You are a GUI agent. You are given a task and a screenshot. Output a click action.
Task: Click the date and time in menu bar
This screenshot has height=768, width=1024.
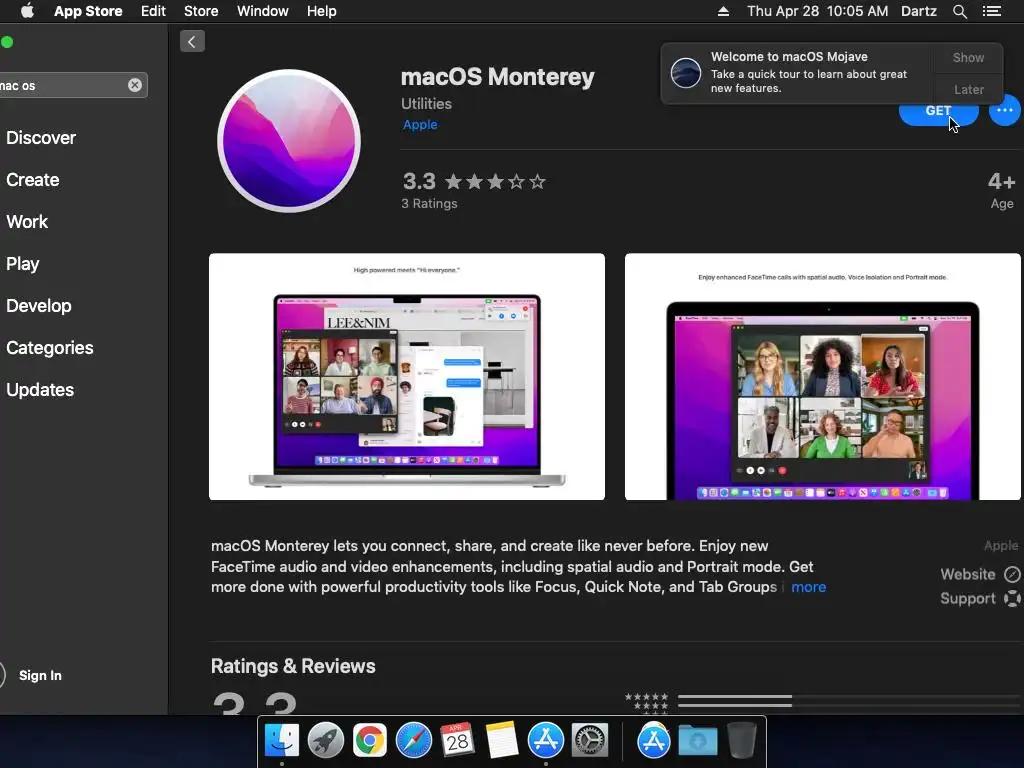click(818, 11)
